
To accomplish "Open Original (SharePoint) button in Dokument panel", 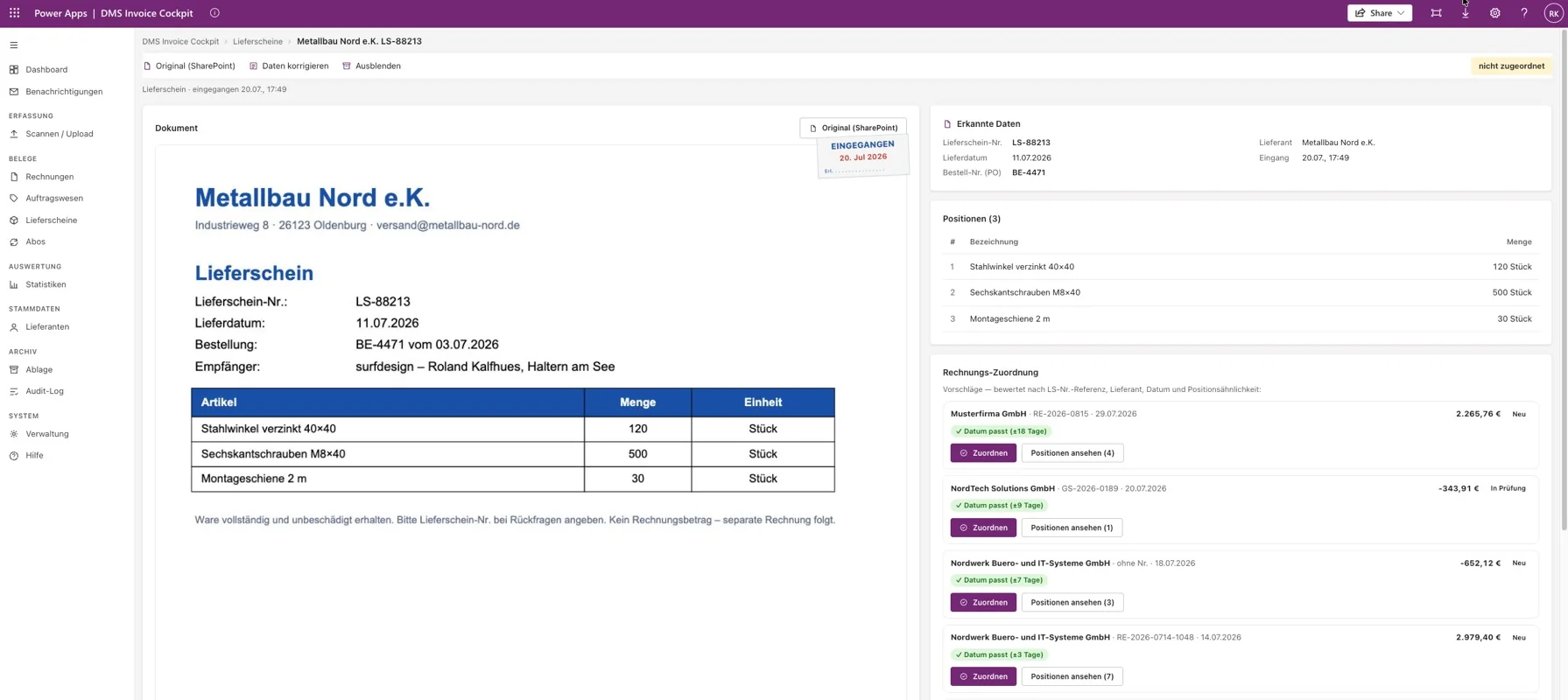I will click(x=853, y=128).
